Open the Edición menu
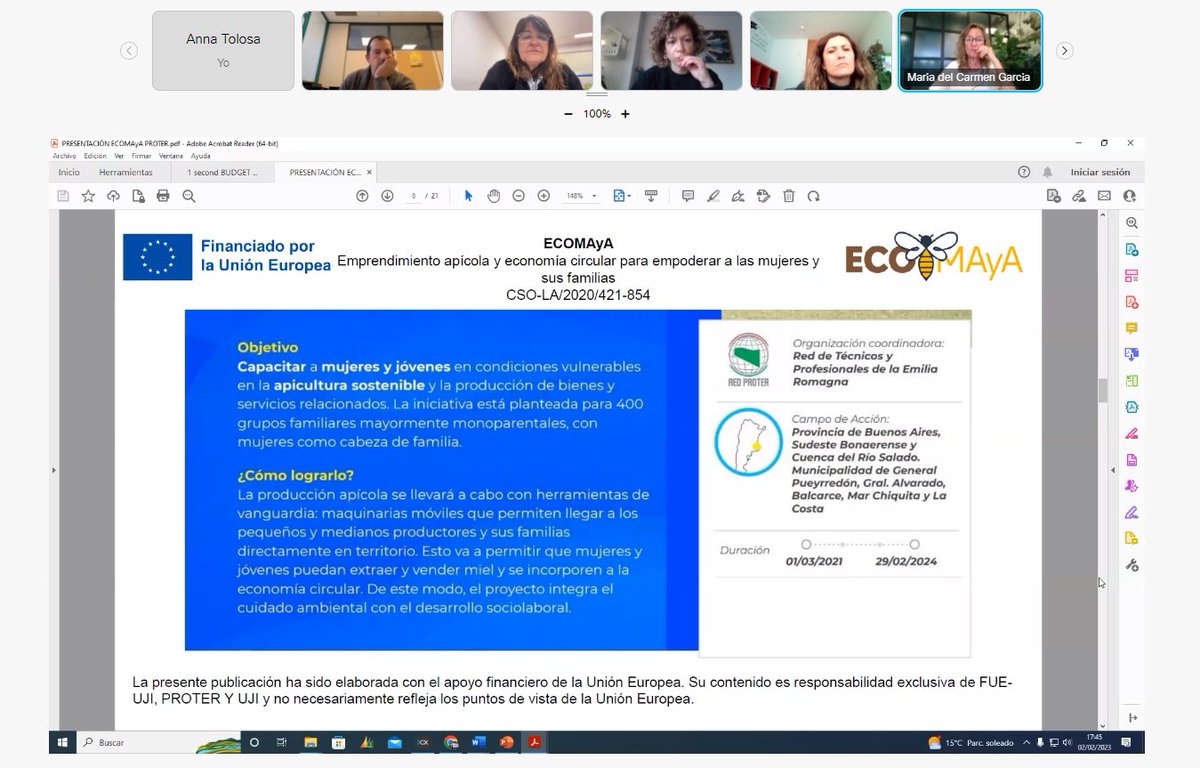Viewport: 1200px width, 768px height. (95, 156)
